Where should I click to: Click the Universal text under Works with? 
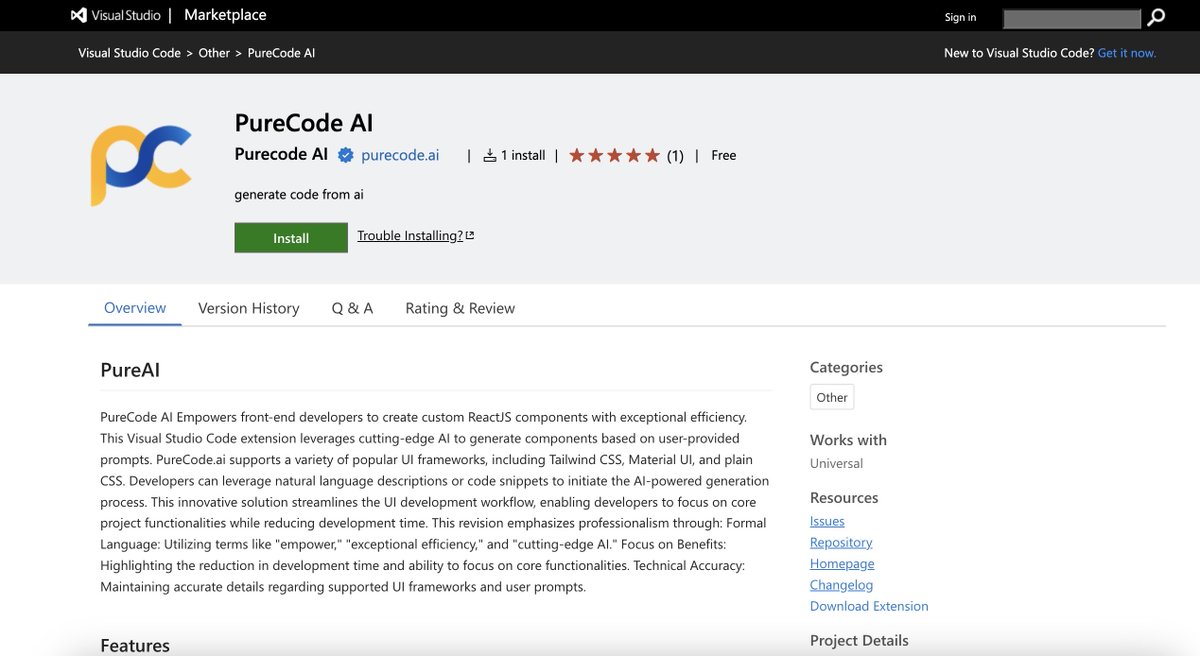(836, 463)
